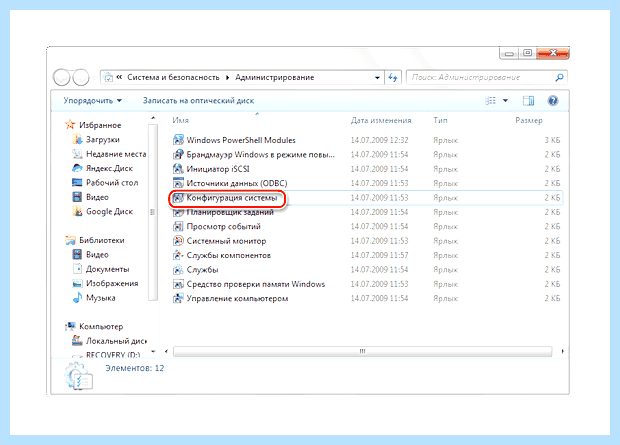Sort by the Имя column header

(x=181, y=120)
